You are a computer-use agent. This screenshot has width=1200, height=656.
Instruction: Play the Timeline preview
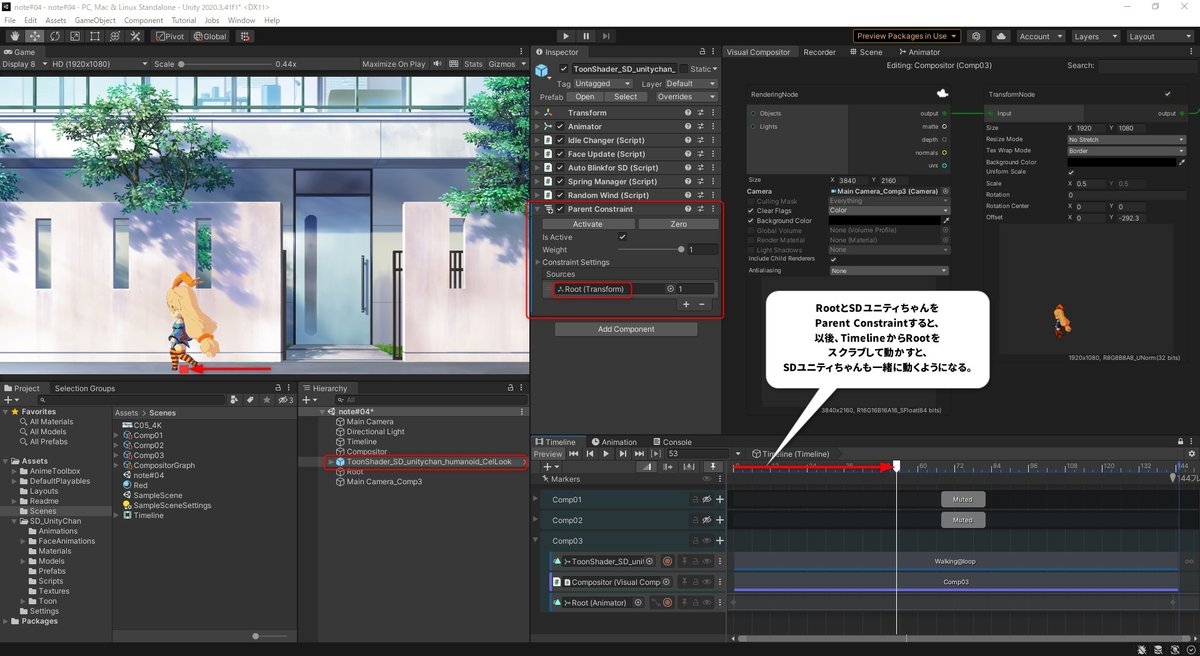coord(605,454)
